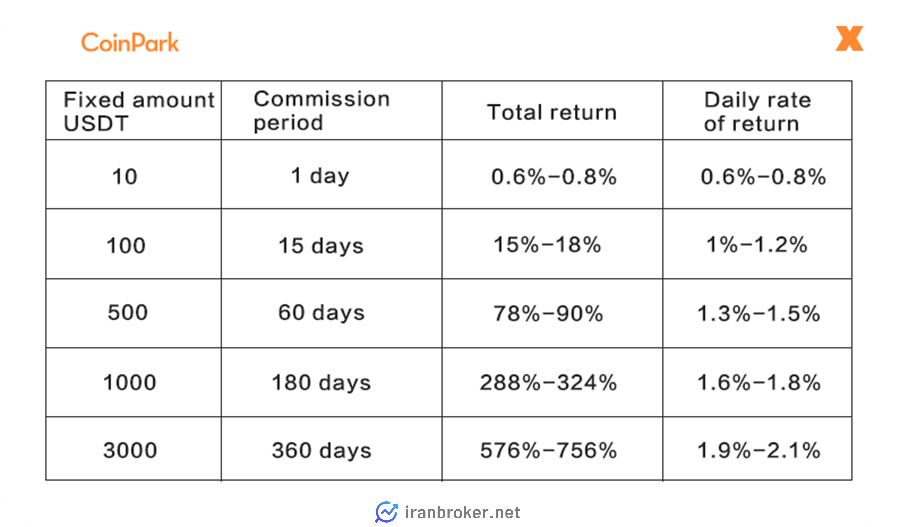Click the 15 days period cell
This screenshot has height=527, width=900.
click(332, 244)
